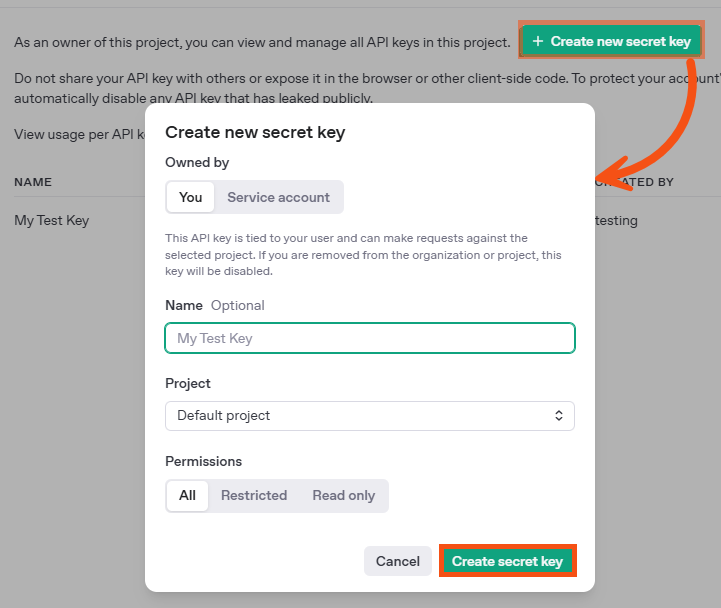Click the 'View usage per API key' text

(x=80, y=134)
